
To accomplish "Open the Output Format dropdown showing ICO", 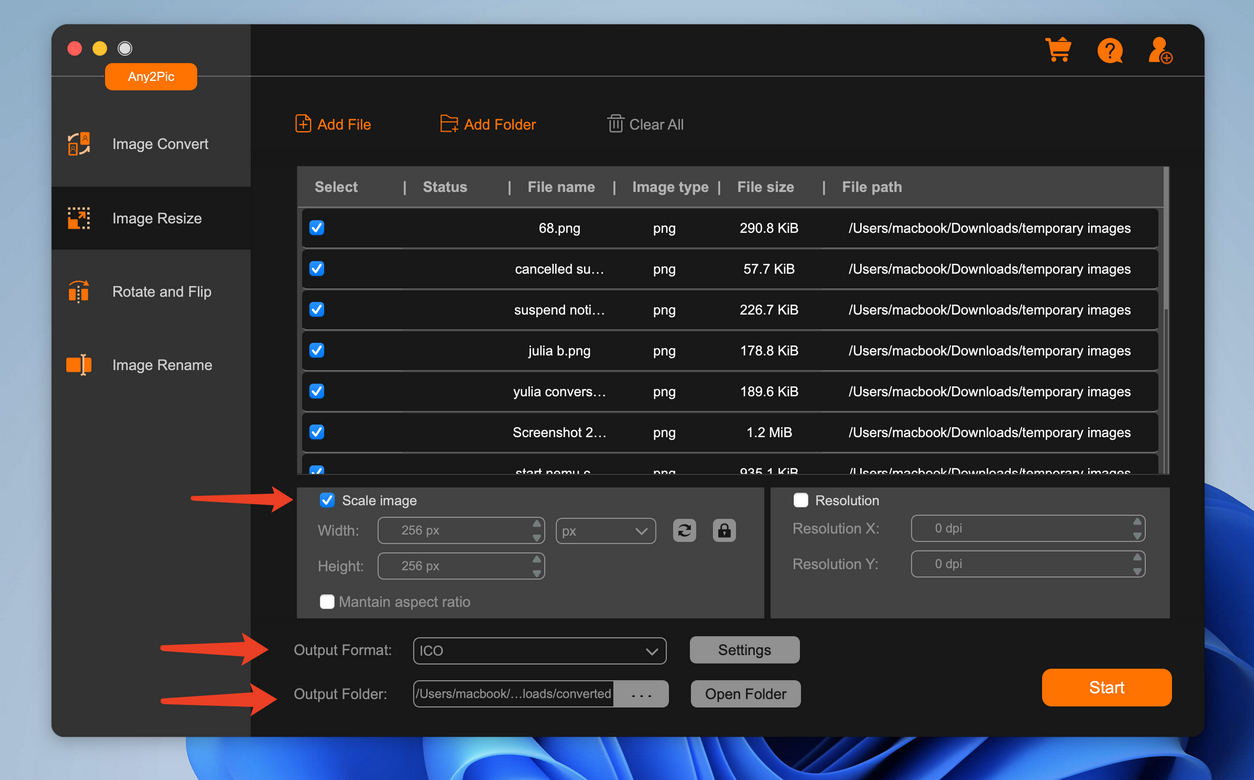I will [x=539, y=650].
